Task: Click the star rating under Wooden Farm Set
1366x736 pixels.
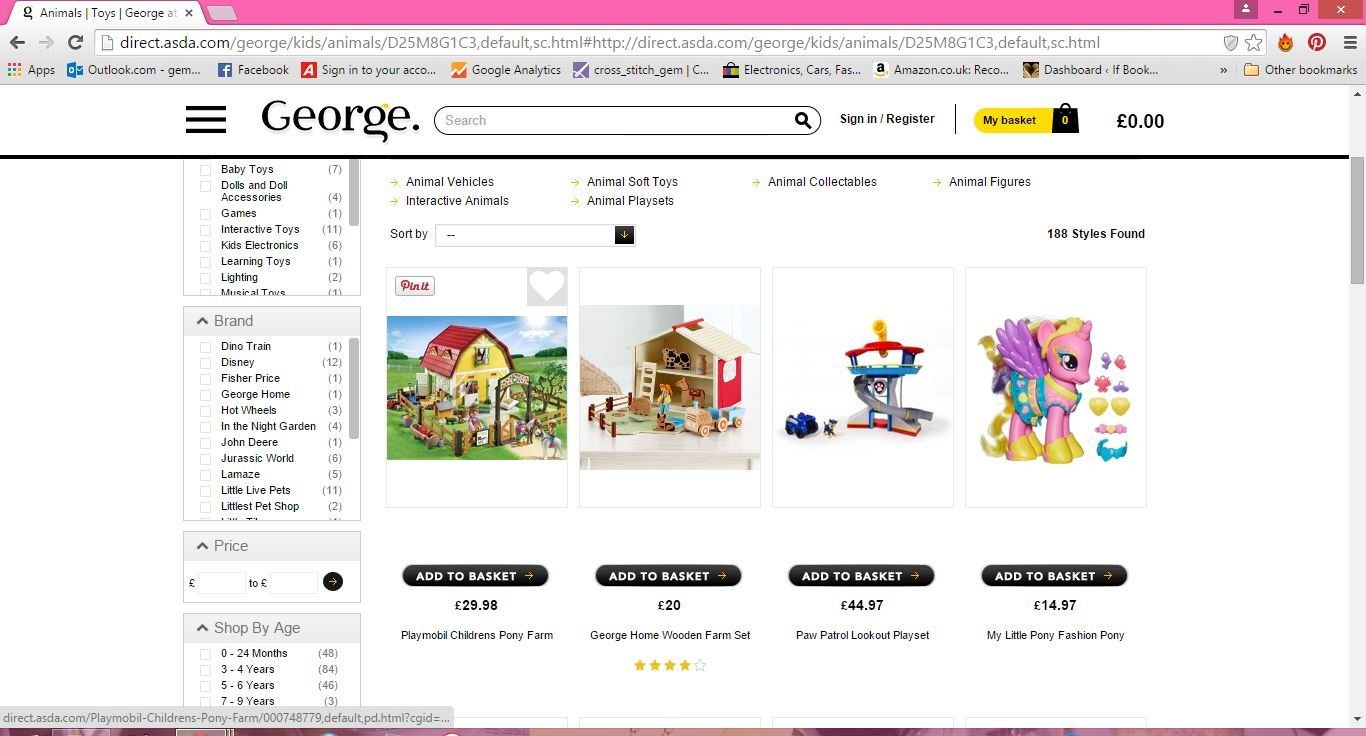Action: click(x=669, y=665)
